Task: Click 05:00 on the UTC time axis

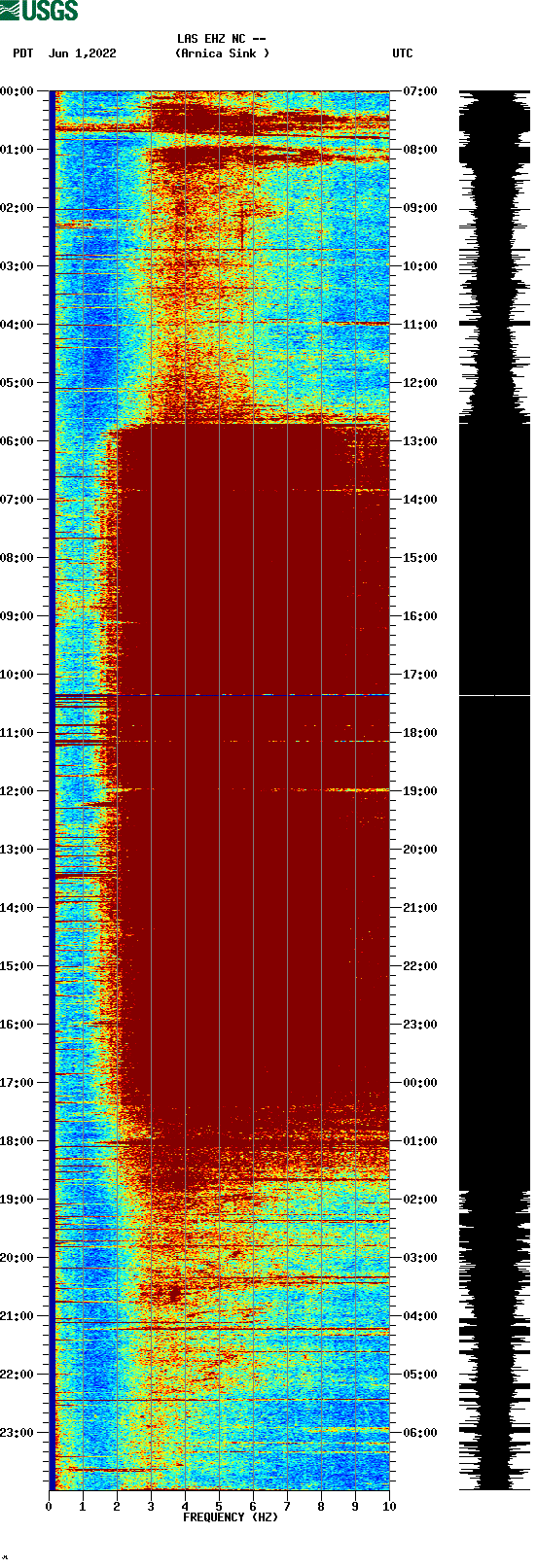Action: tap(420, 1375)
